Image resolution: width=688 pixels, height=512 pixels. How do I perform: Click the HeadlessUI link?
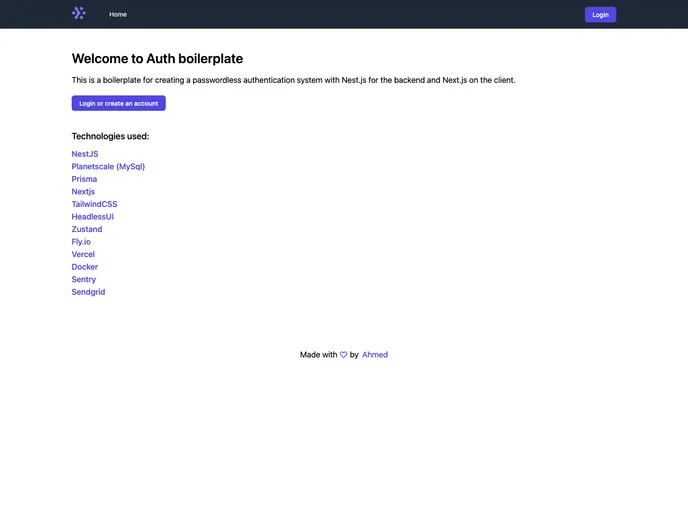point(93,217)
